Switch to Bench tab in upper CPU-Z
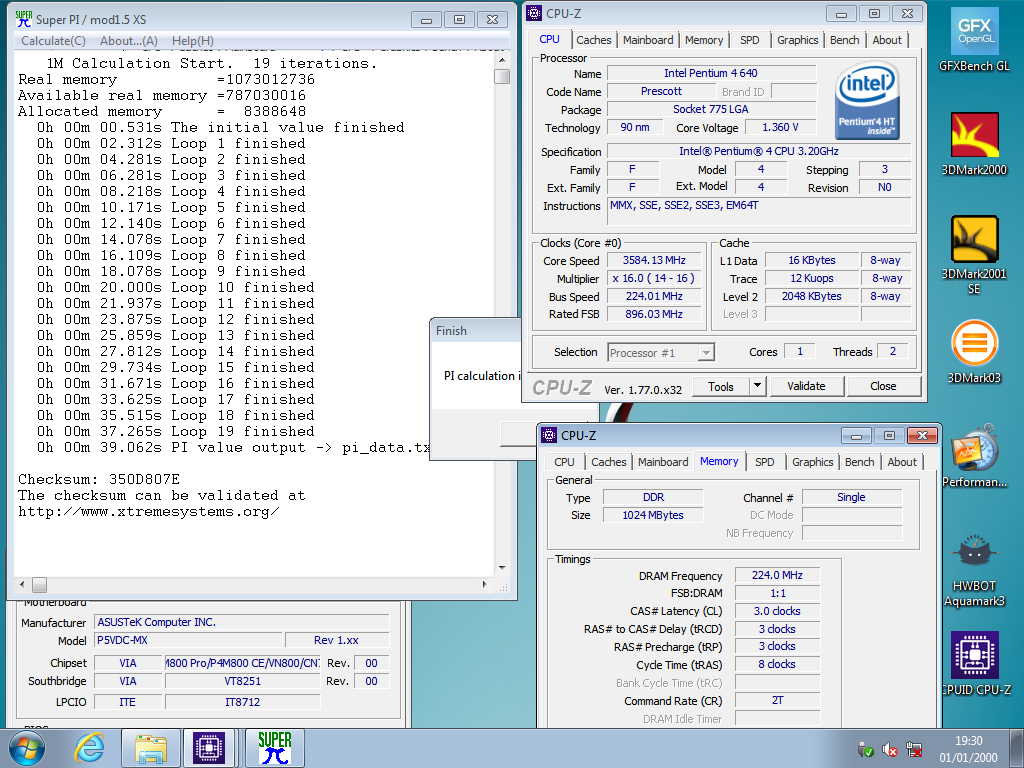The height and width of the screenshot is (768, 1024). click(844, 40)
